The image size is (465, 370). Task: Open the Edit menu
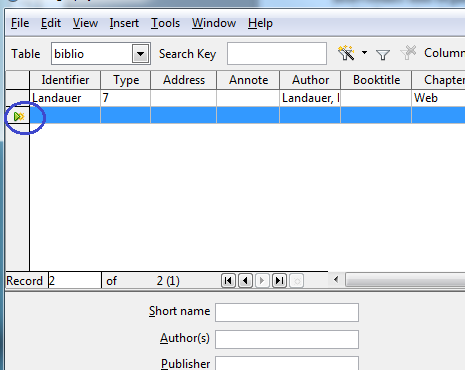(51, 23)
